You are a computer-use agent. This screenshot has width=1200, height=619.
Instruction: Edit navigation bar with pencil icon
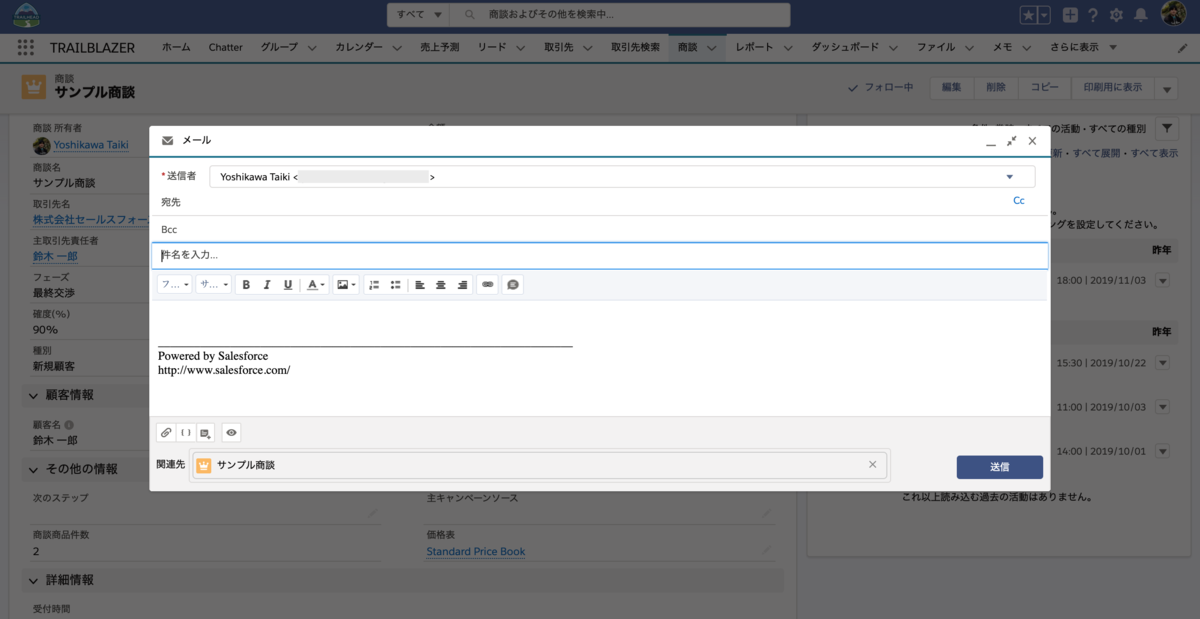click(1184, 47)
